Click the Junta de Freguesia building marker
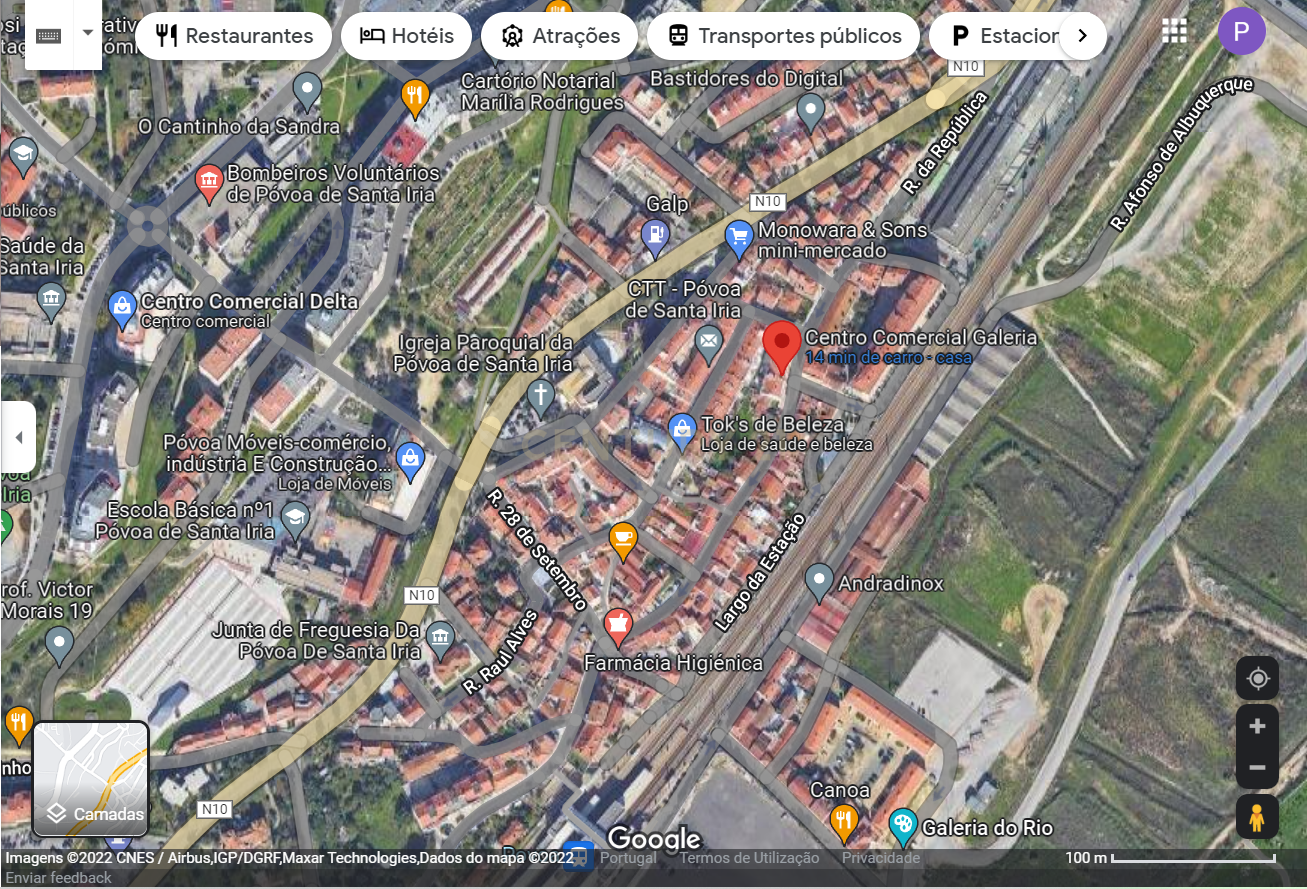 click(x=440, y=639)
